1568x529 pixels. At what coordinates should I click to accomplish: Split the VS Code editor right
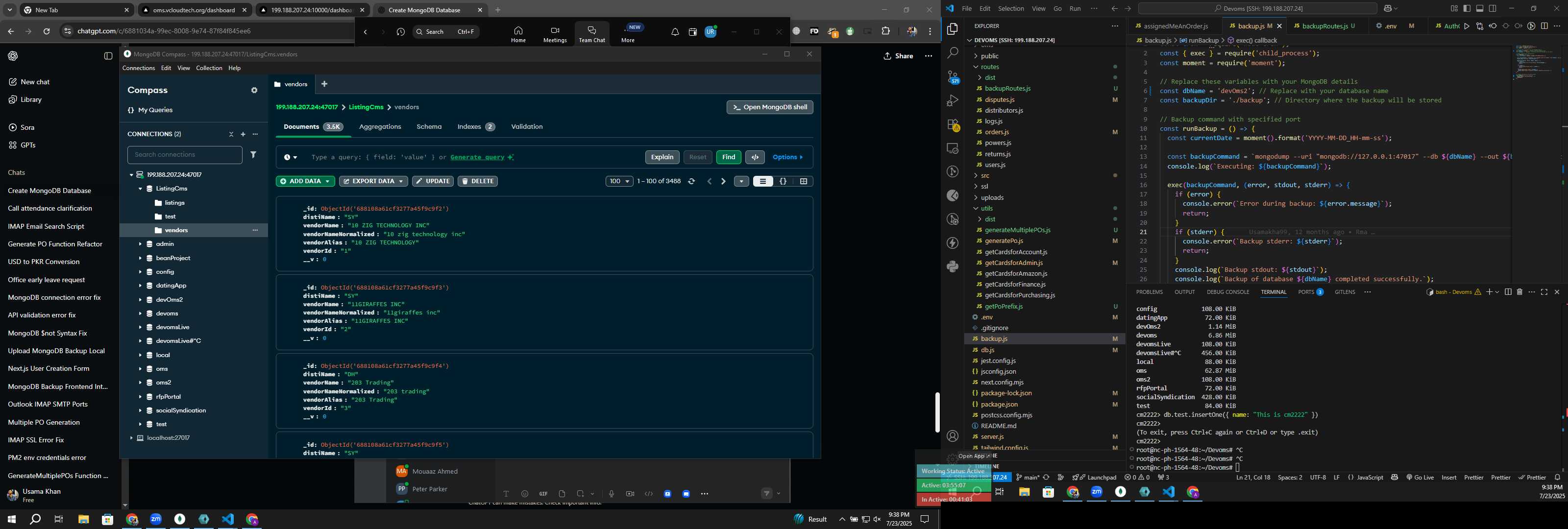coord(1544,26)
